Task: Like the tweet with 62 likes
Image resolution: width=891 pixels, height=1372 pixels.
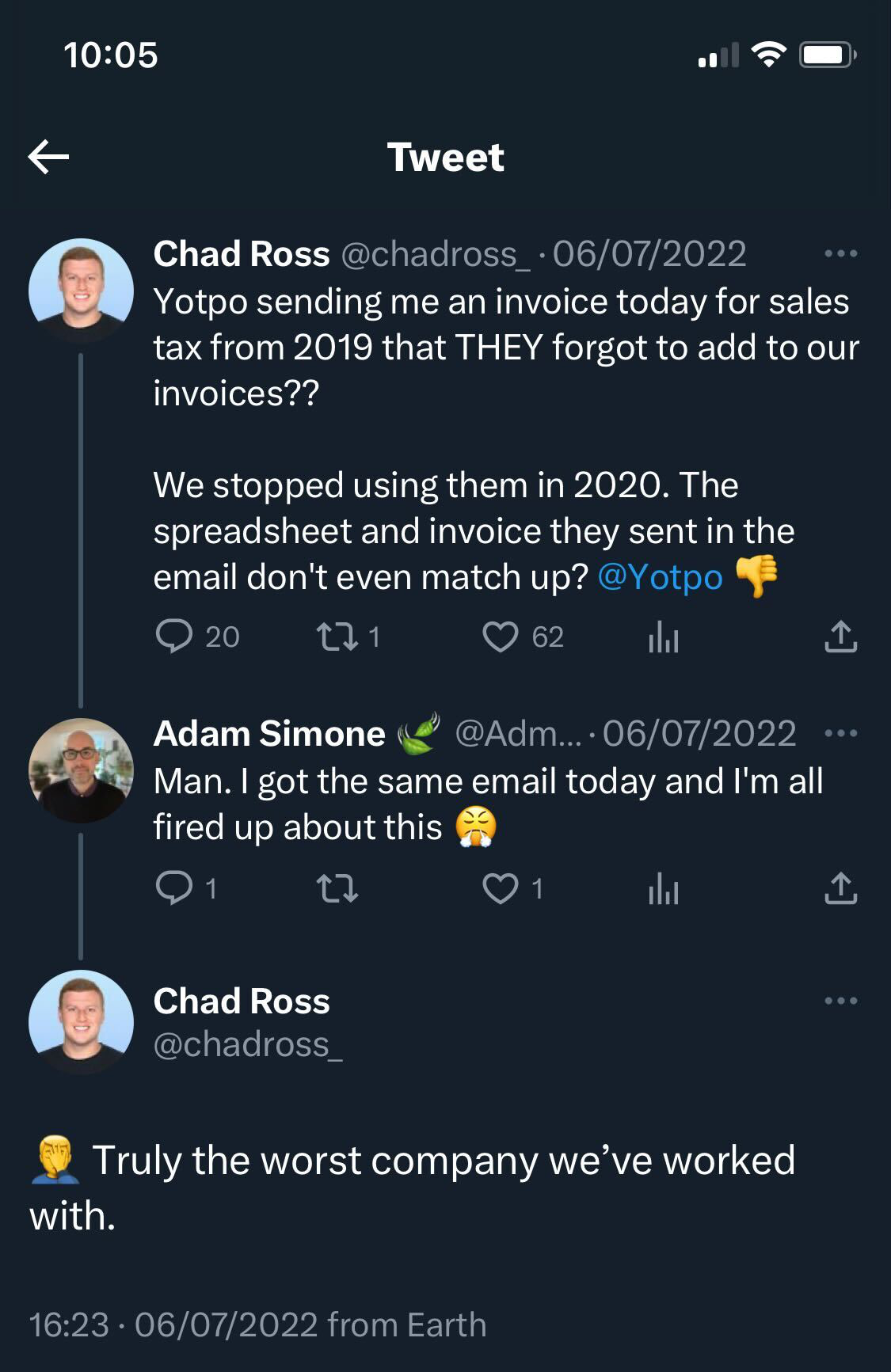Action: [501, 637]
